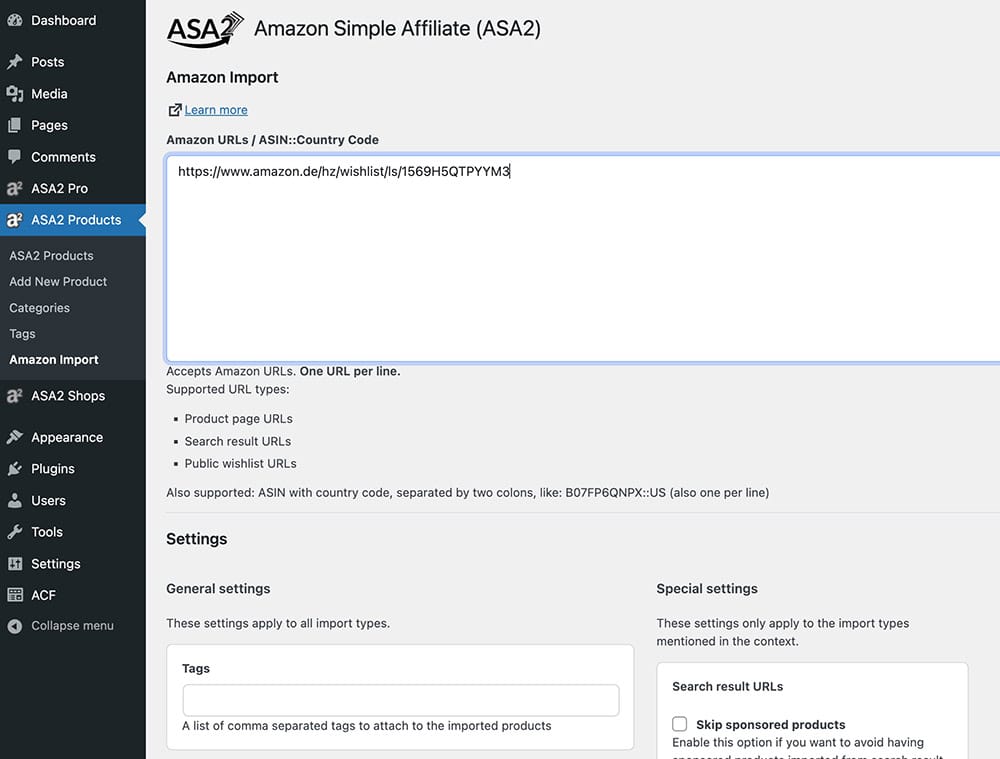The width and height of the screenshot is (1000, 759).
Task: Click the Learn more link
Action: pos(215,110)
